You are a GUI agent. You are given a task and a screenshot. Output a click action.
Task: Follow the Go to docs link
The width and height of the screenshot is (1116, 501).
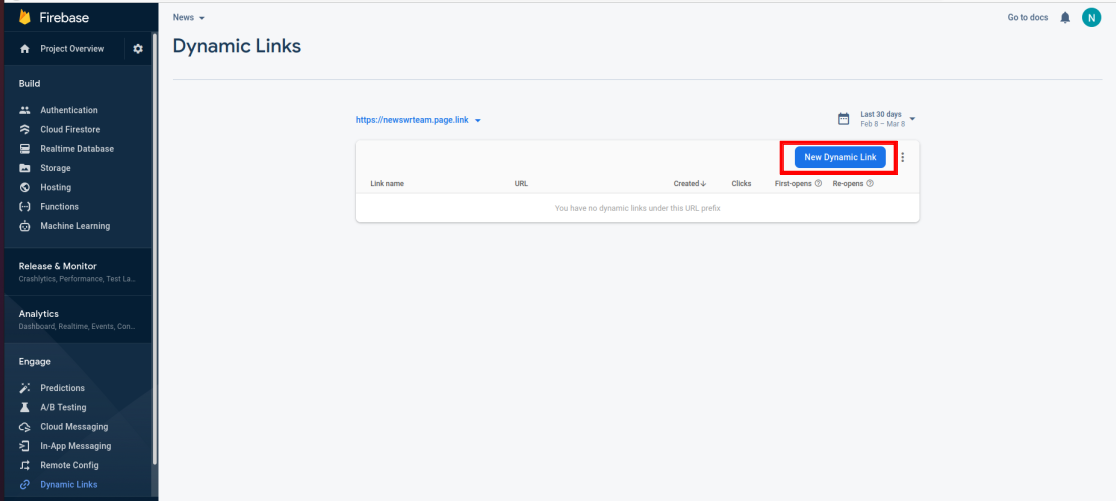1027,18
